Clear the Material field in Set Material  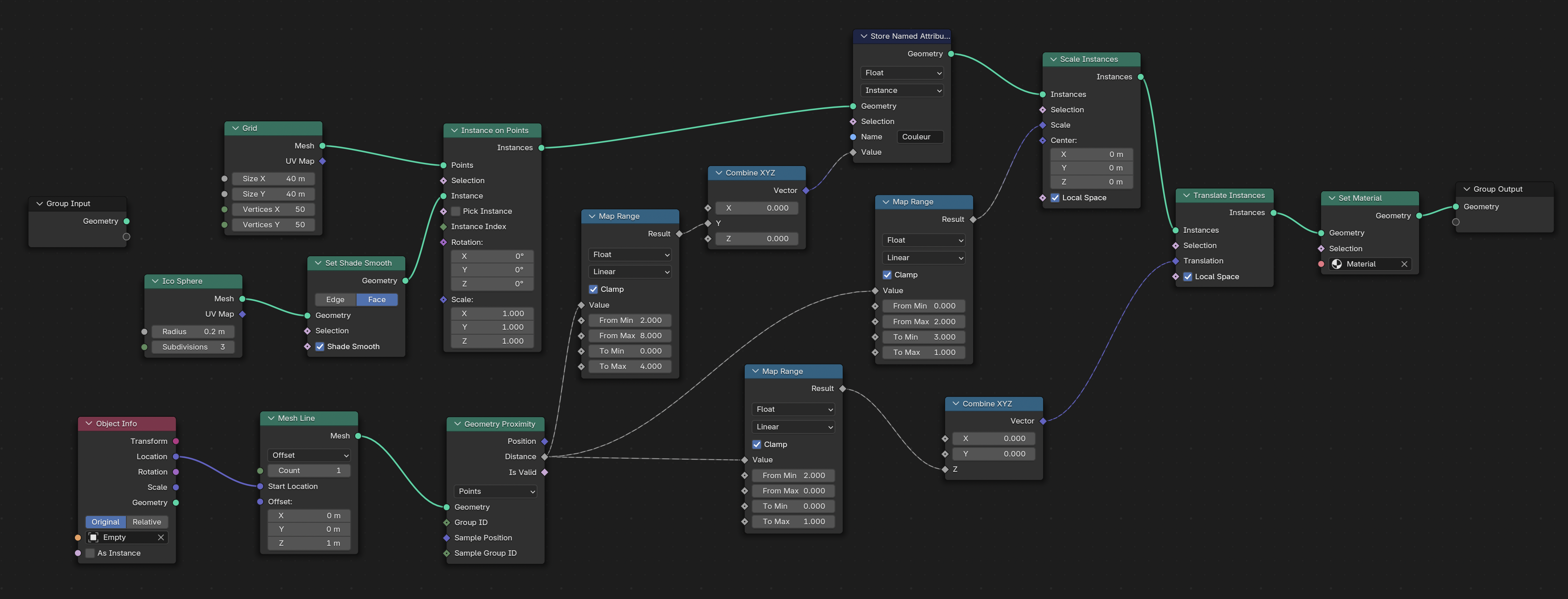tap(1404, 264)
